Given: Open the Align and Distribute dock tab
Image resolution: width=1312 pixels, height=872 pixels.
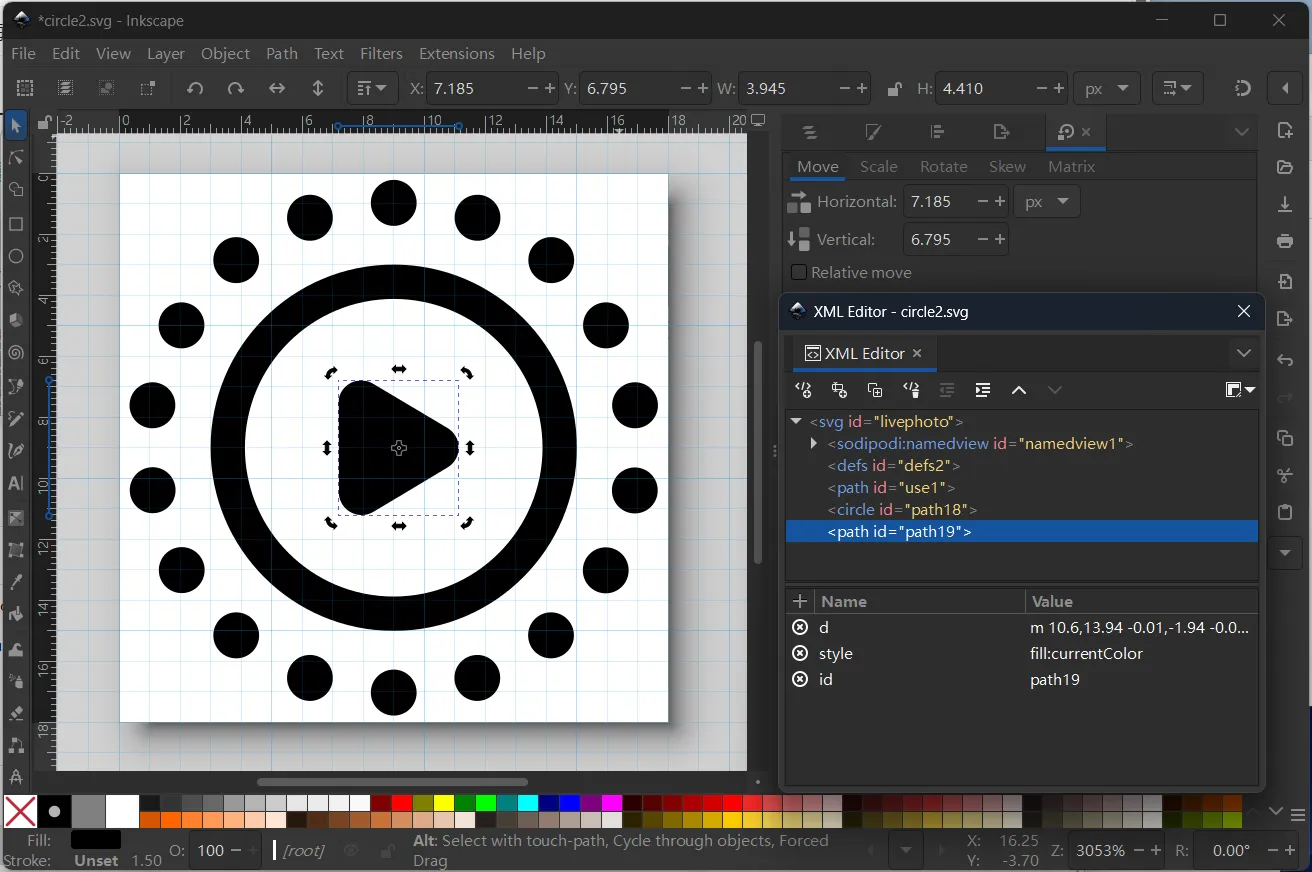Looking at the screenshot, I should [x=937, y=132].
